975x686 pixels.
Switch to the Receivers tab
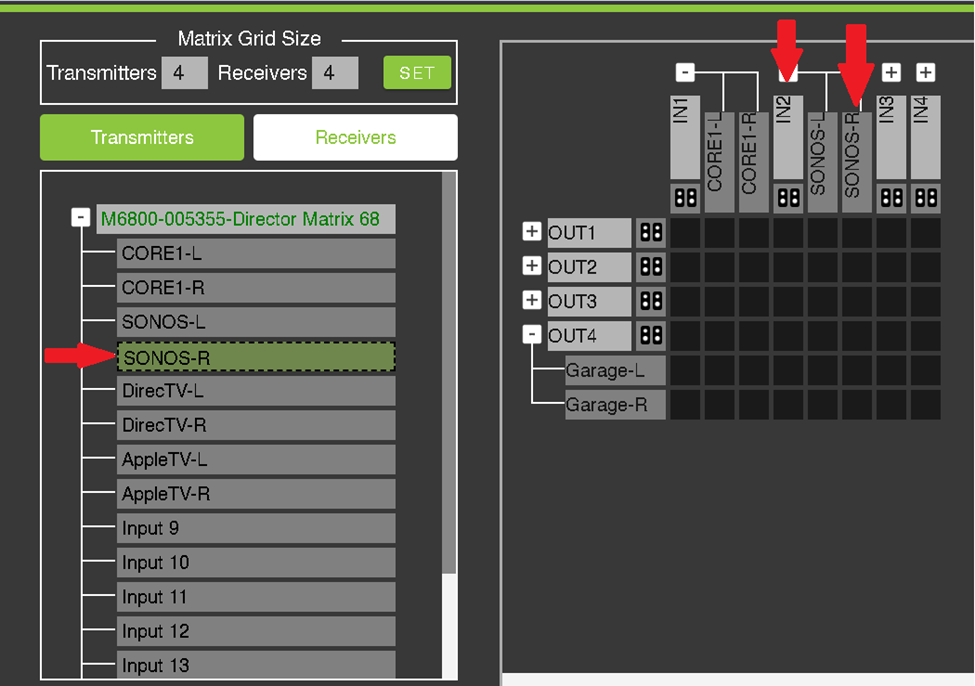[355, 137]
